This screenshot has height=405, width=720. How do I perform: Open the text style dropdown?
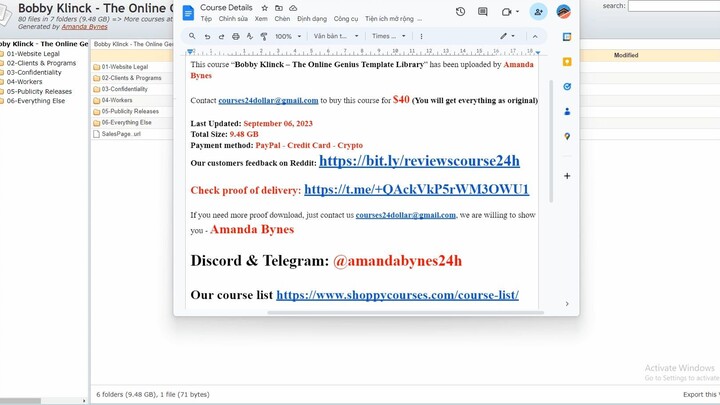pyautogui.click(x=335, y=36)
